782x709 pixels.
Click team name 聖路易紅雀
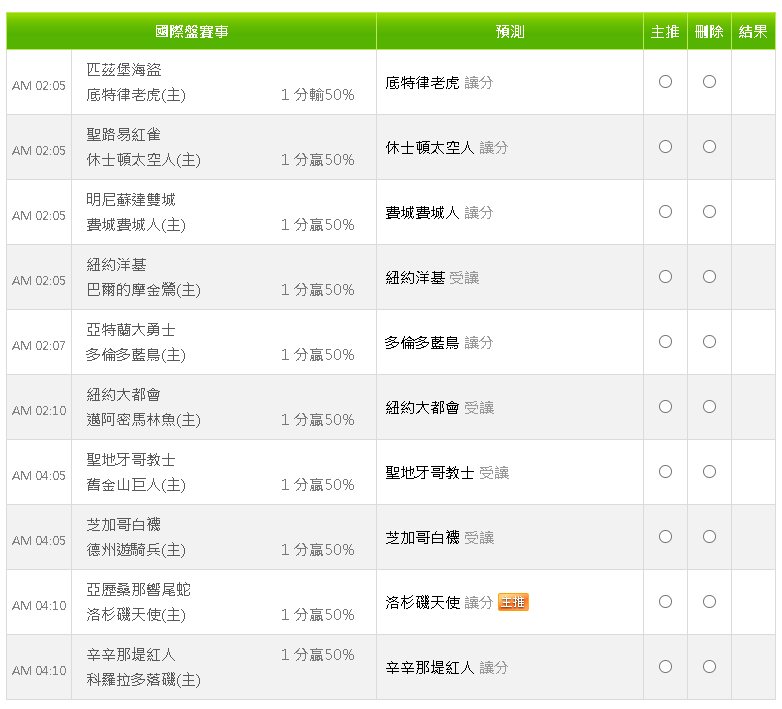point(124,135)
